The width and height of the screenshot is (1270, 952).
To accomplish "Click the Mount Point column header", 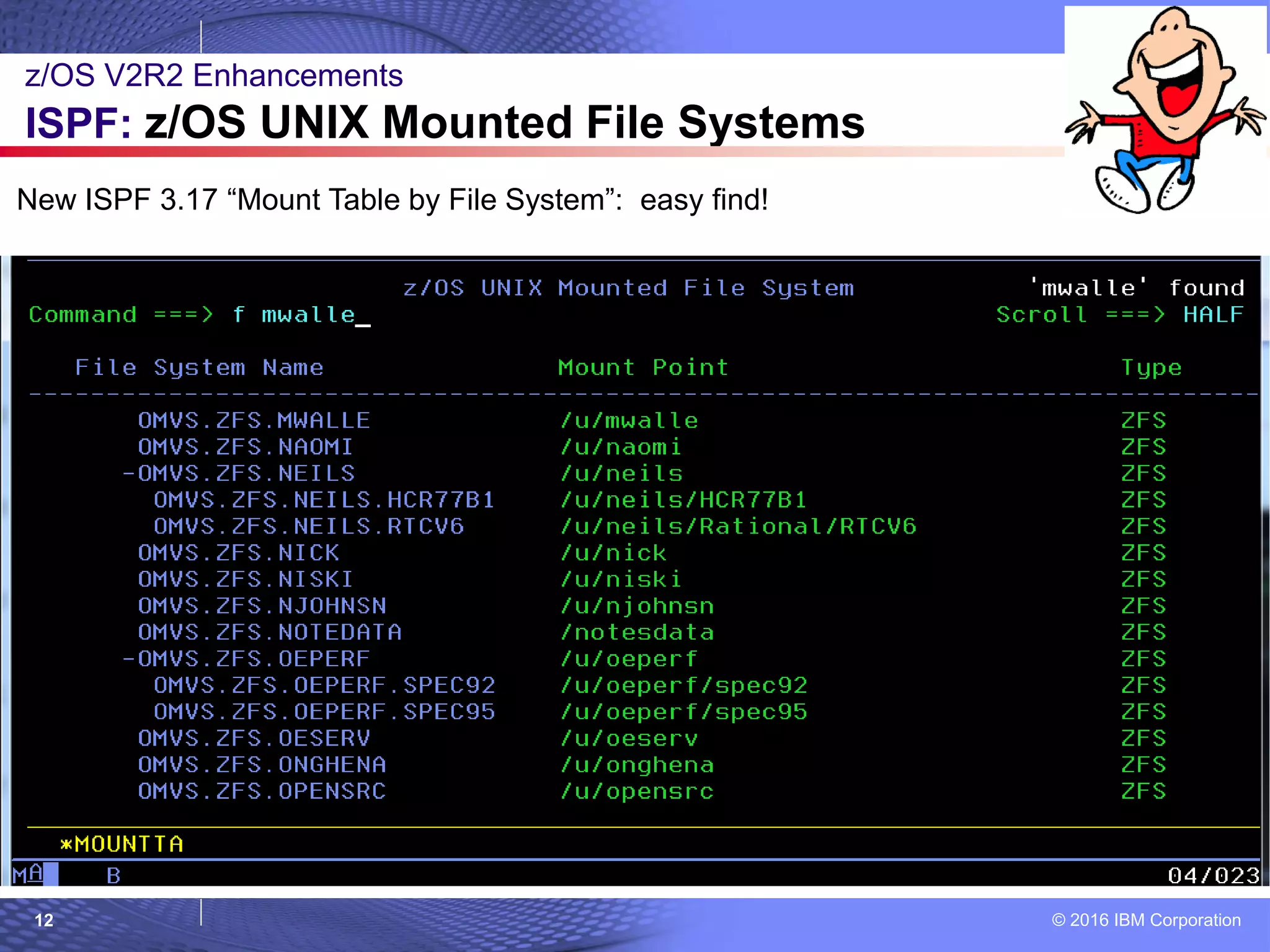I will (x=643, y=368).
